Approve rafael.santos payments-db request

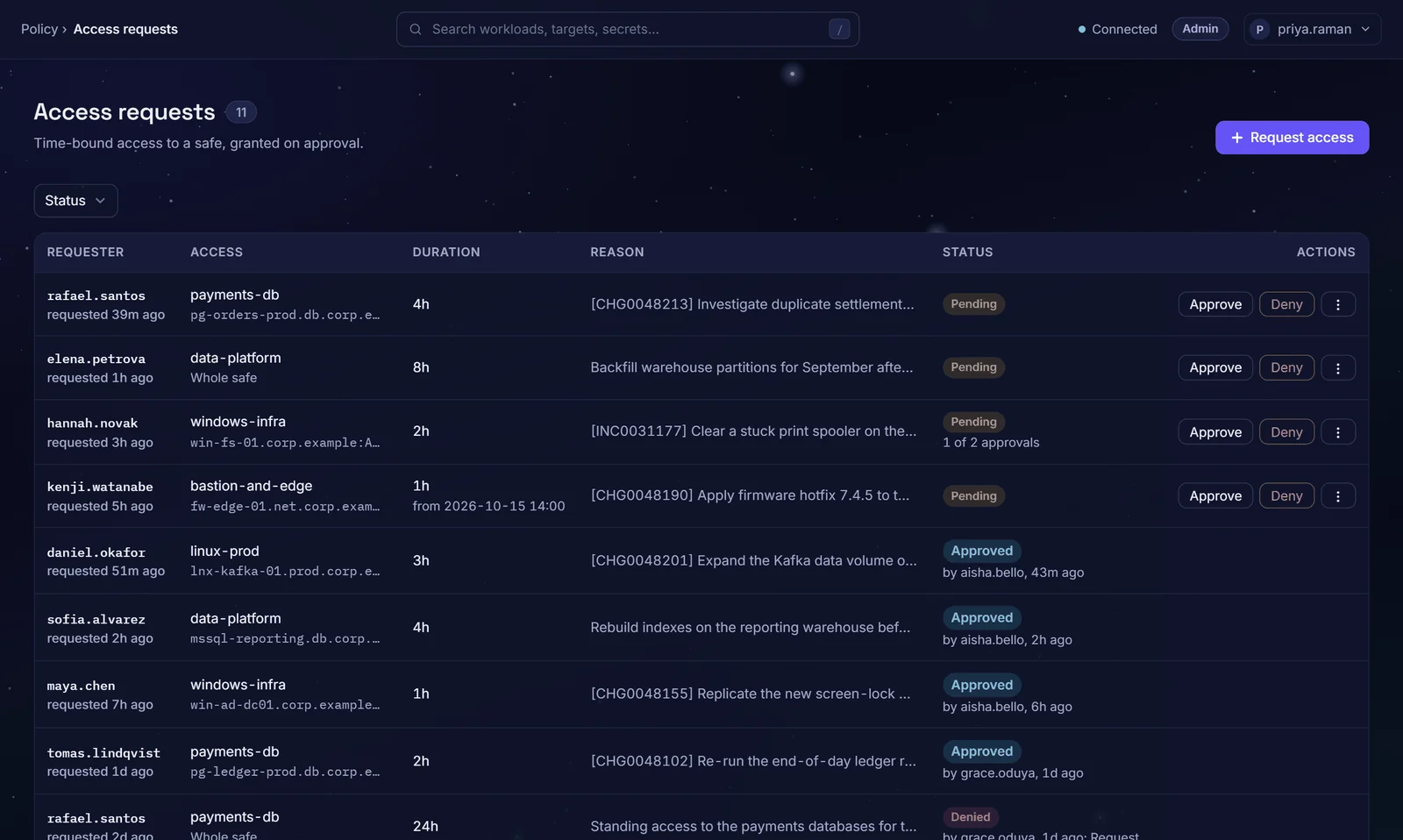[1215, 304]
